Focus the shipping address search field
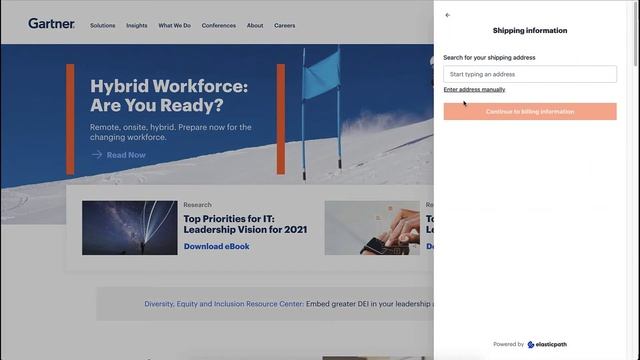 [530, 74]
